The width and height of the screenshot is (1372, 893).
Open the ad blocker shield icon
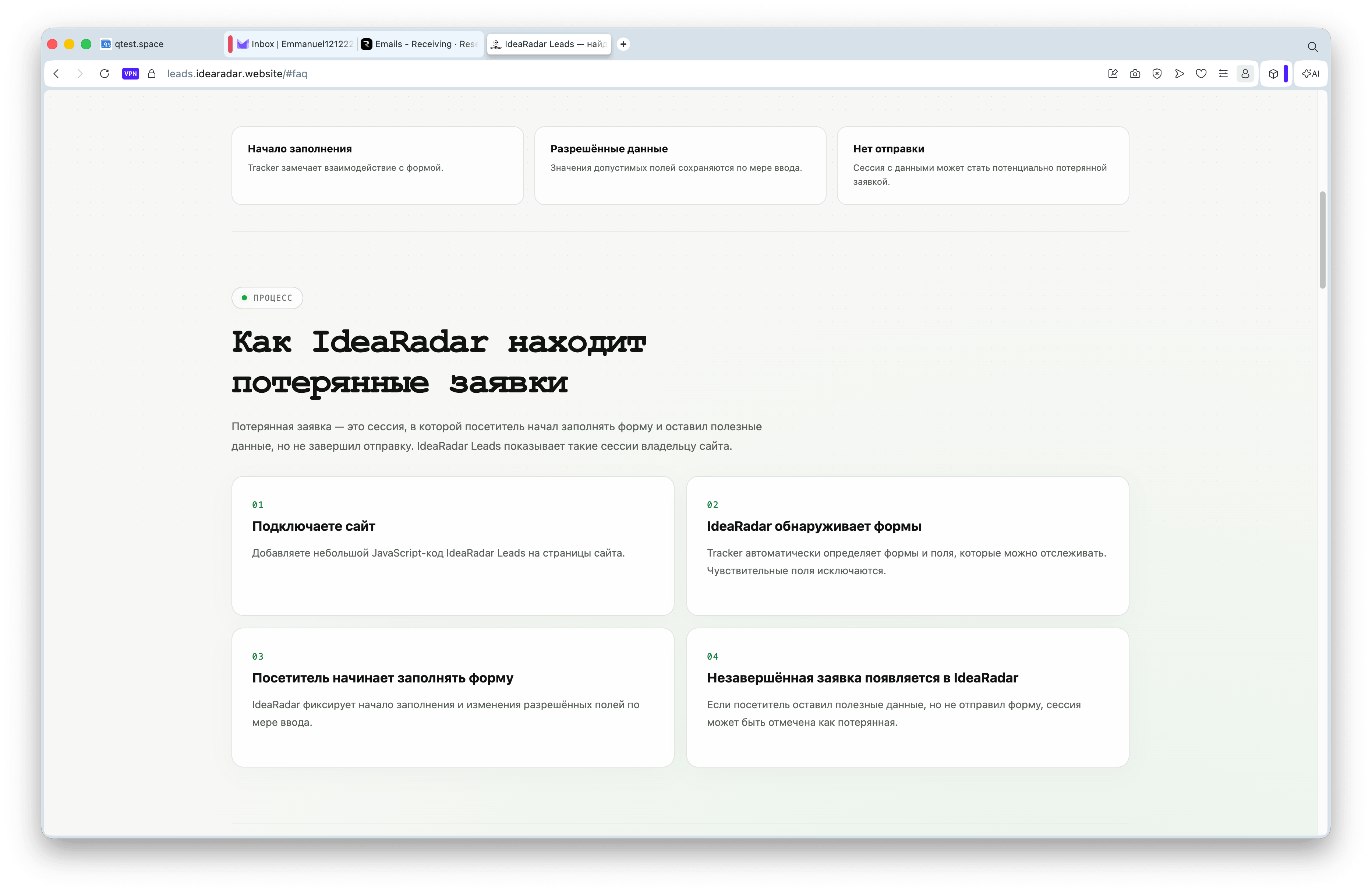point(1156,74)
